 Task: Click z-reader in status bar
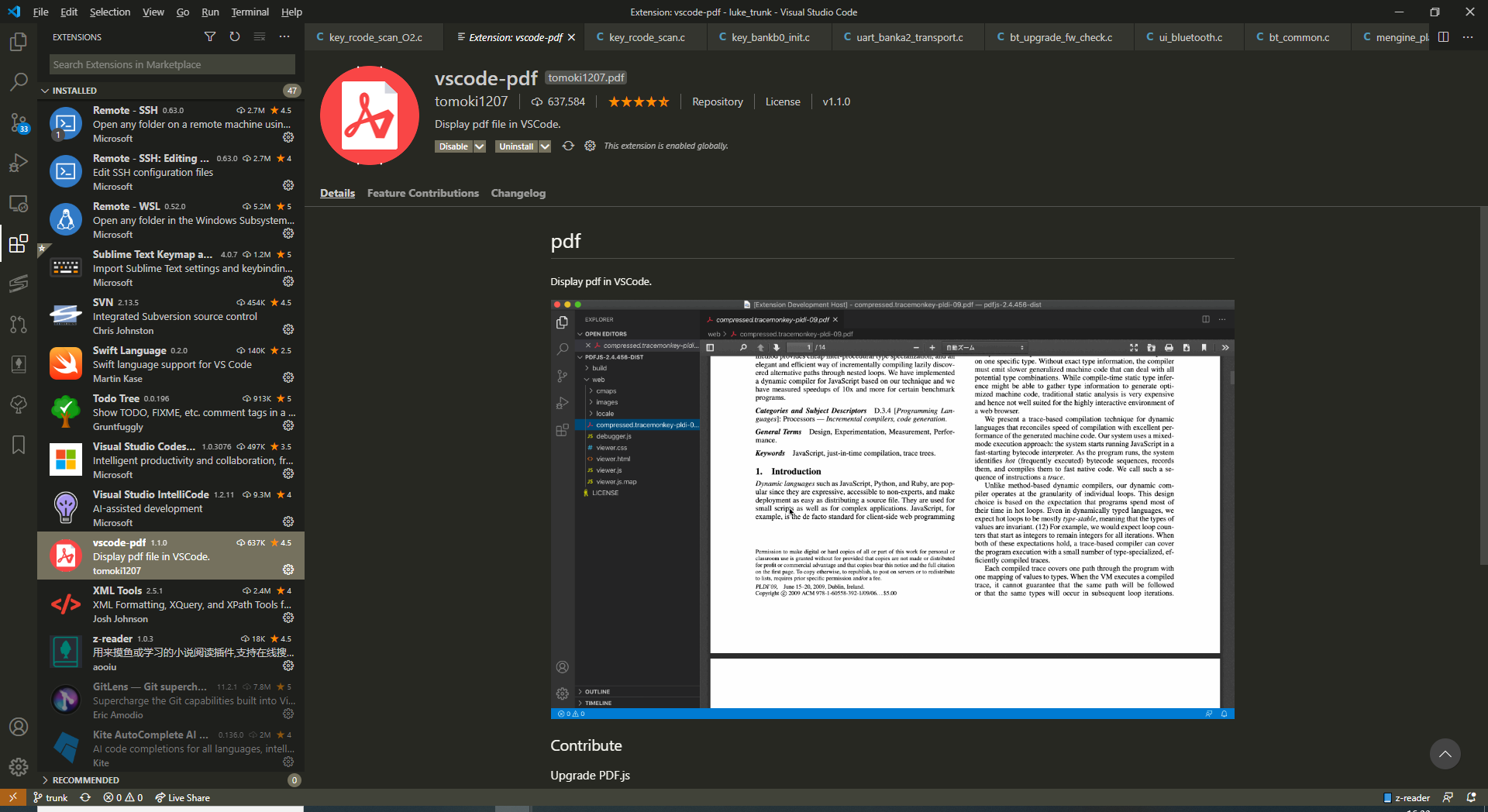[x=1407, y=797]
